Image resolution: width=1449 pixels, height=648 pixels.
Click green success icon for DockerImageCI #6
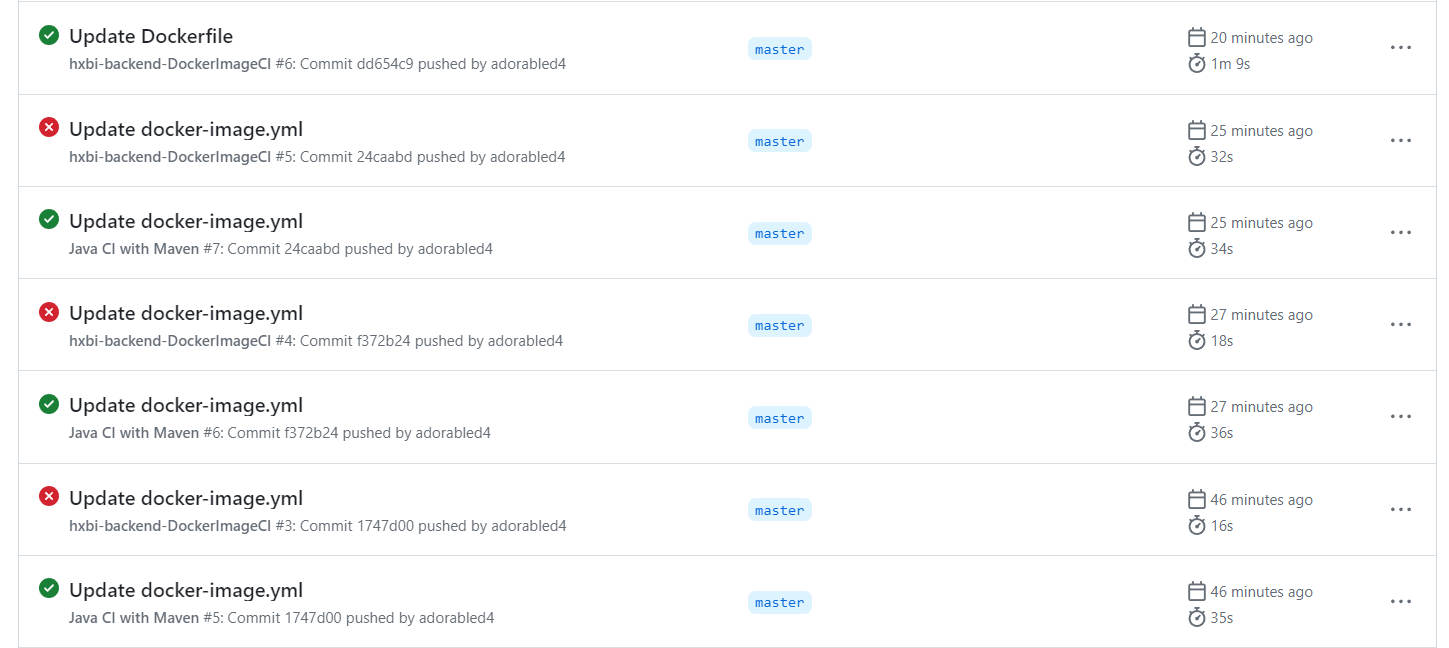pyautogui.click(x=49, y=36)
